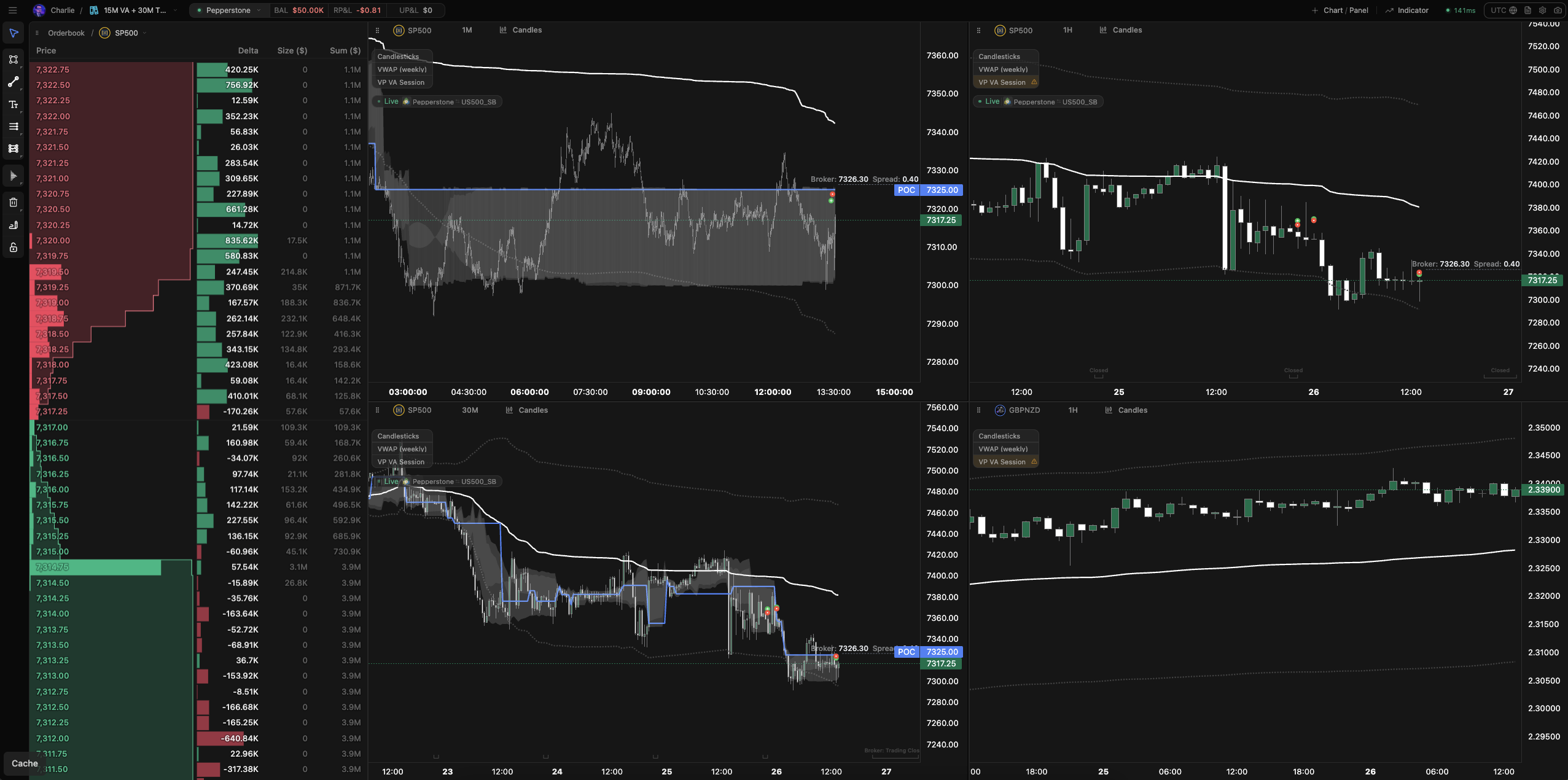This screenshot has height=780, width=1568.
Task: Select the trend line drawing tool
Action: click(14, 82)
